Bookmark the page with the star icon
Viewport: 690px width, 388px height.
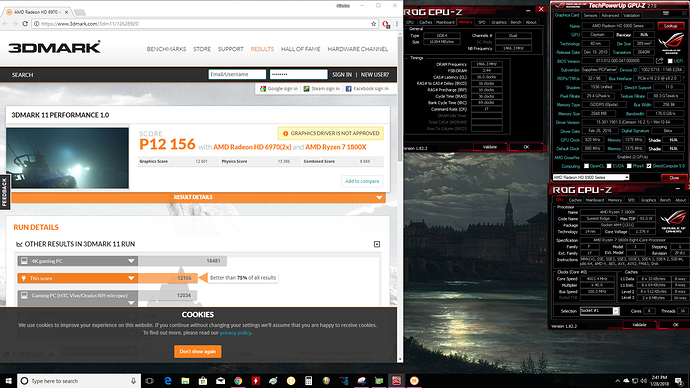click(x=374, y=24)
